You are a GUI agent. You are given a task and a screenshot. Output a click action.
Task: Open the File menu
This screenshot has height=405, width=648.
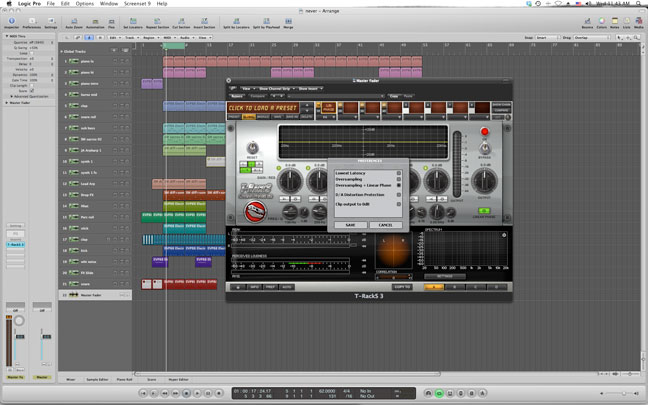coord(50,3)
